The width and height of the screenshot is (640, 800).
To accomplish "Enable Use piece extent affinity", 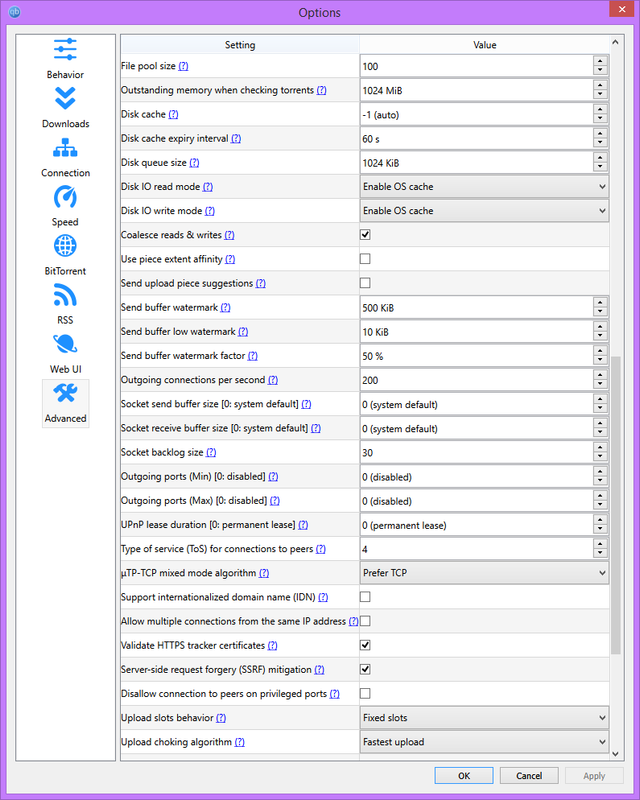I will 365,259.
